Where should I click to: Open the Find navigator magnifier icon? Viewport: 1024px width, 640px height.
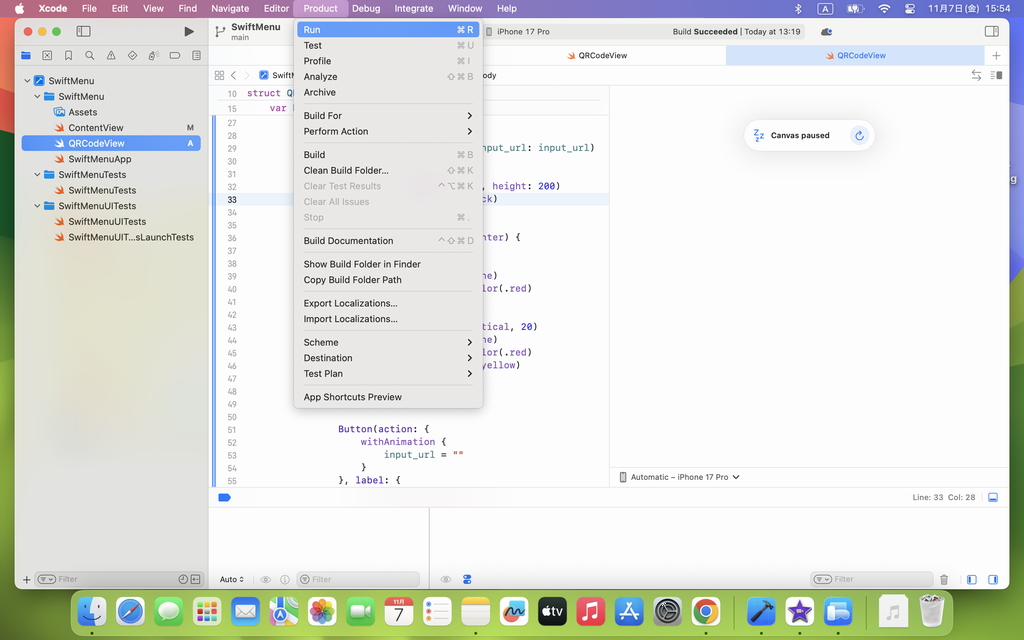pos(90,56)
